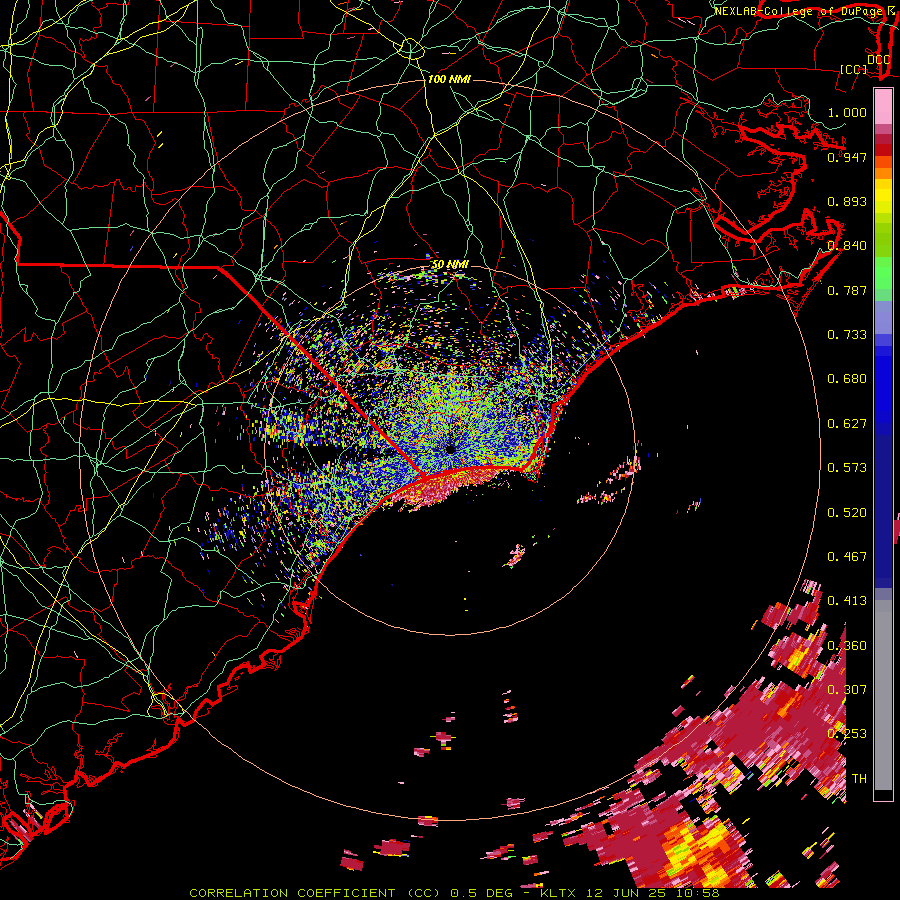Screen dimensions: 900x900
Task: Click the TH threshold label
Action: pyautogui.click(x=859, y=778)
